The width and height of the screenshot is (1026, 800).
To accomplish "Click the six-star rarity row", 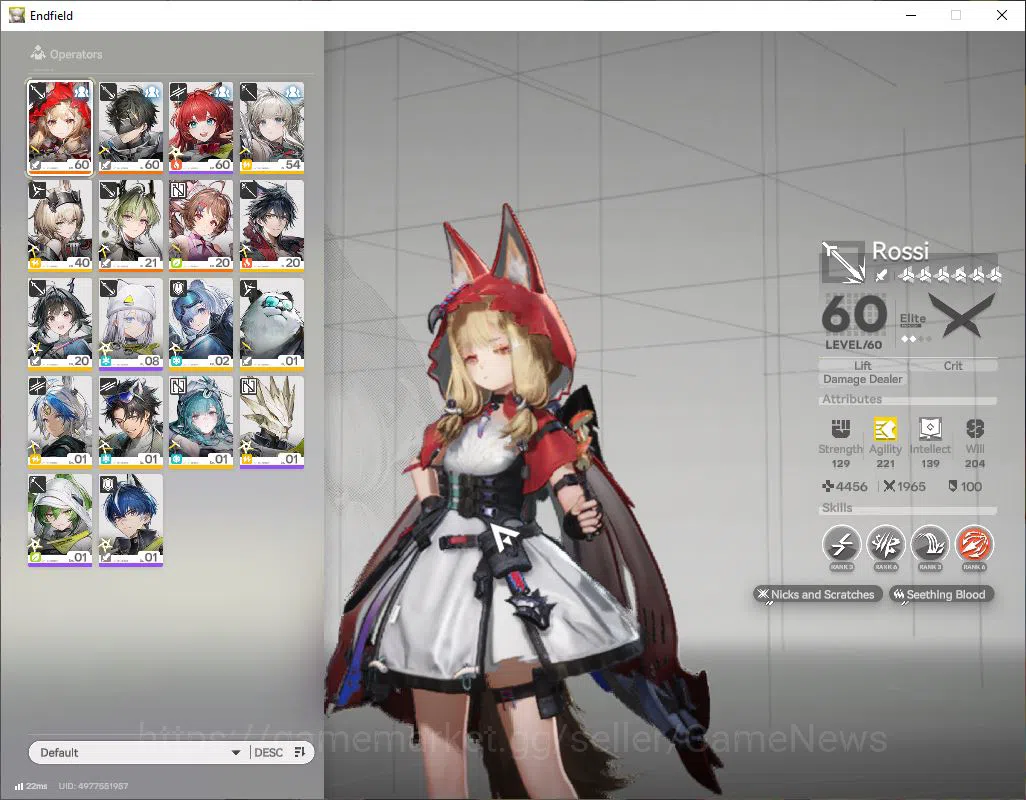I will click(949, 275).
